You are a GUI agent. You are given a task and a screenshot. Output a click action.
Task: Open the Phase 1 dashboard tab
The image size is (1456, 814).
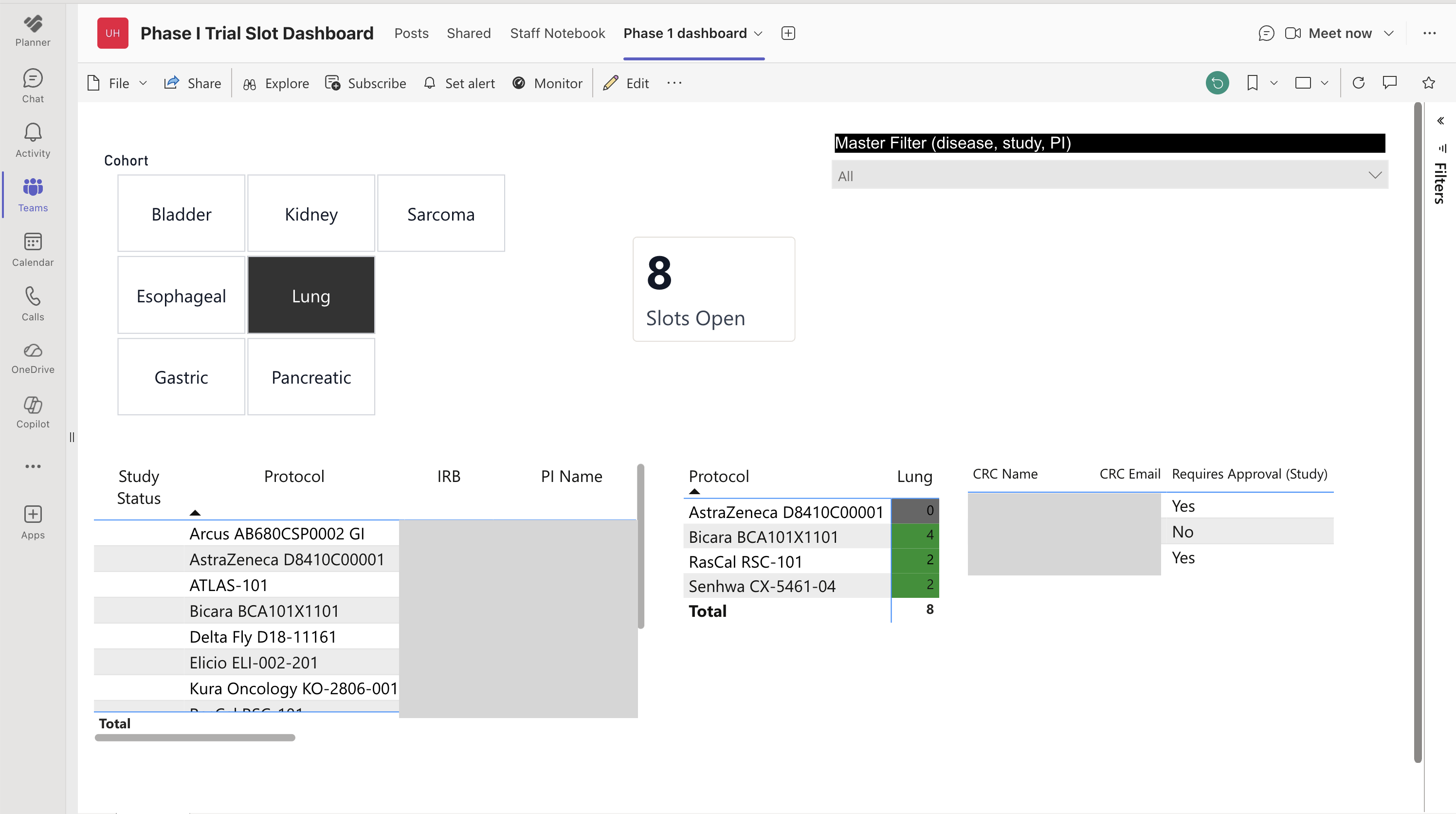pyautogui.click(x=685, y=34)
